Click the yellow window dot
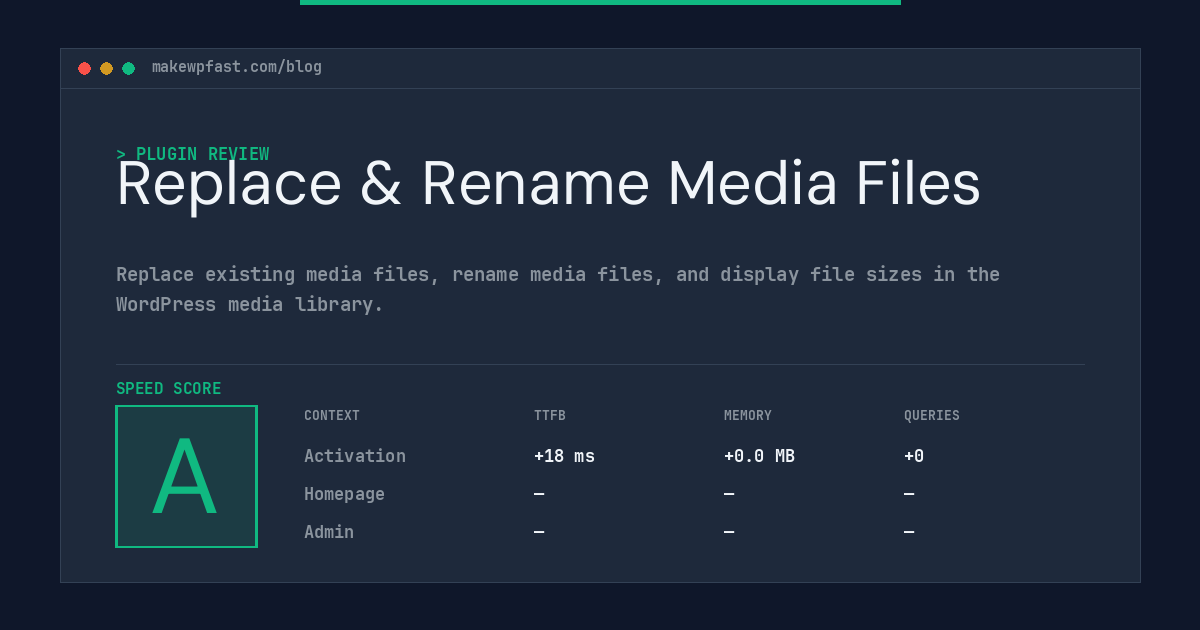This screenshot has height=630, width=1200. click(x=106, y=68)
